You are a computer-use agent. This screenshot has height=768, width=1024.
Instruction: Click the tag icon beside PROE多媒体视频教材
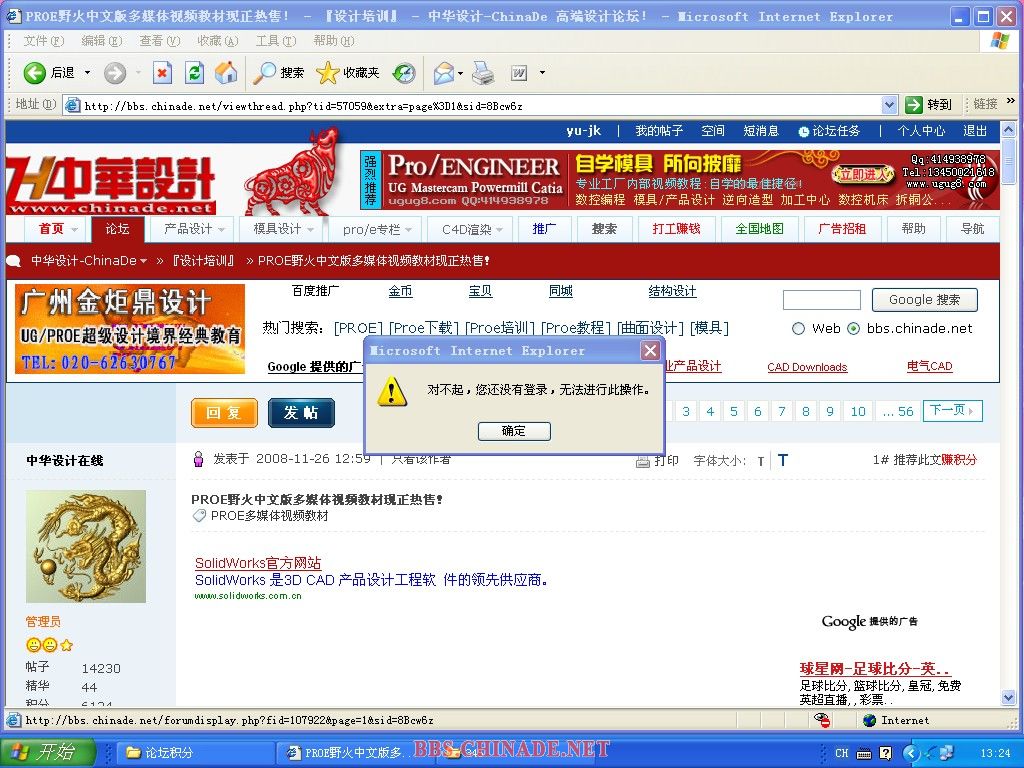click(x=199, y=516)
